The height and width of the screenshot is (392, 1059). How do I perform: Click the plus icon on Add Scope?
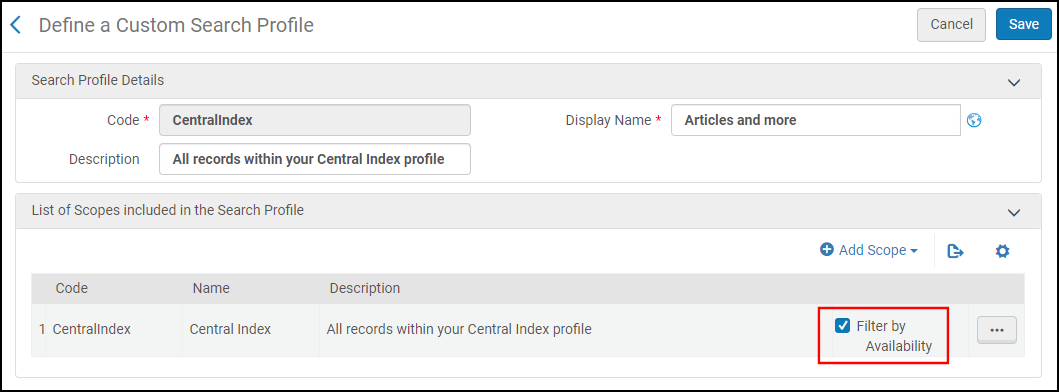coord(827,250)
